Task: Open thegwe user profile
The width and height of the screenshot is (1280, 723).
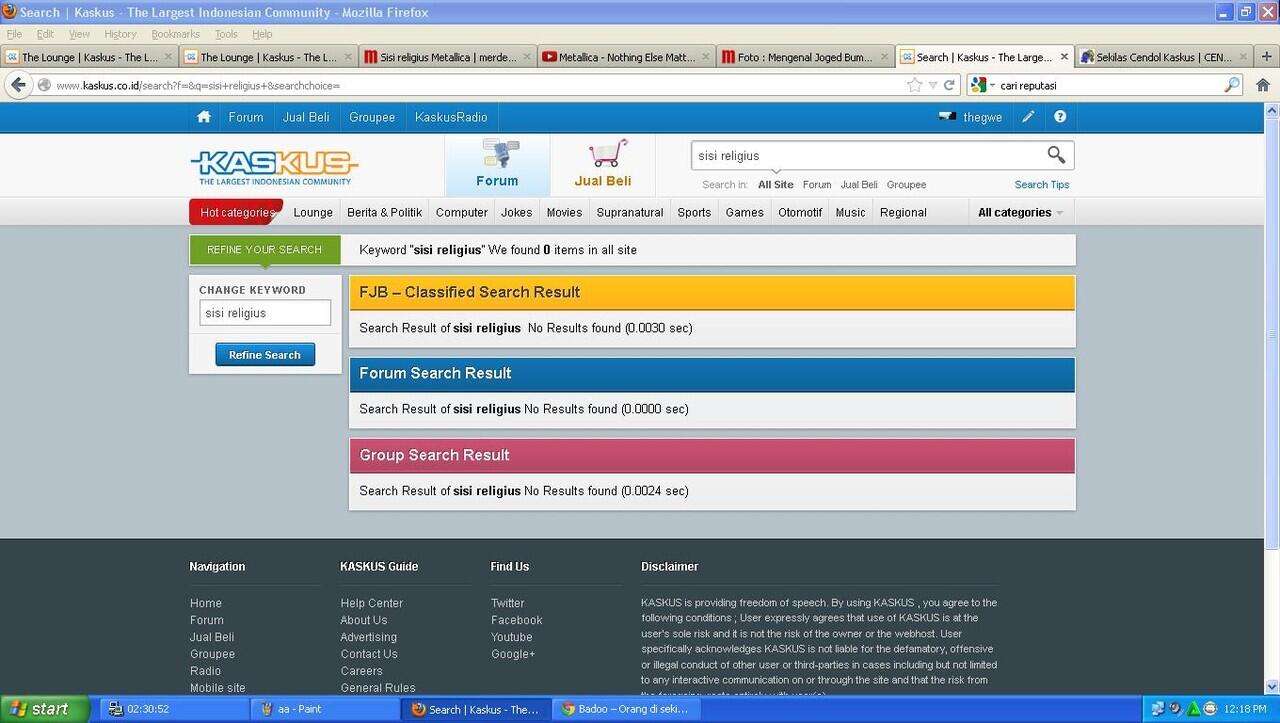Action: point(982,117)
